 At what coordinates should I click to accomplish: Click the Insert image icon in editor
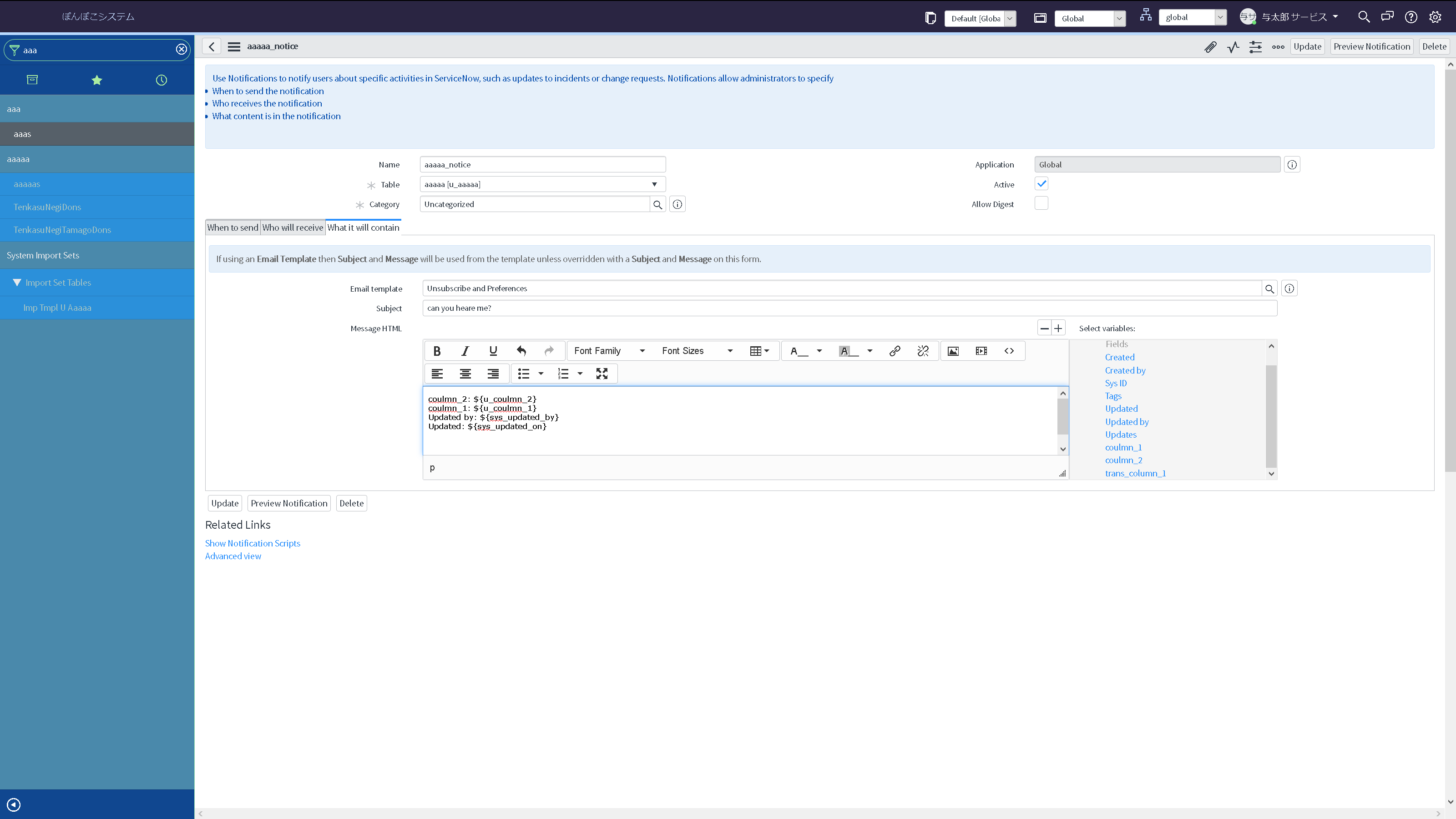pyautogui.click(x=953, y=351)
